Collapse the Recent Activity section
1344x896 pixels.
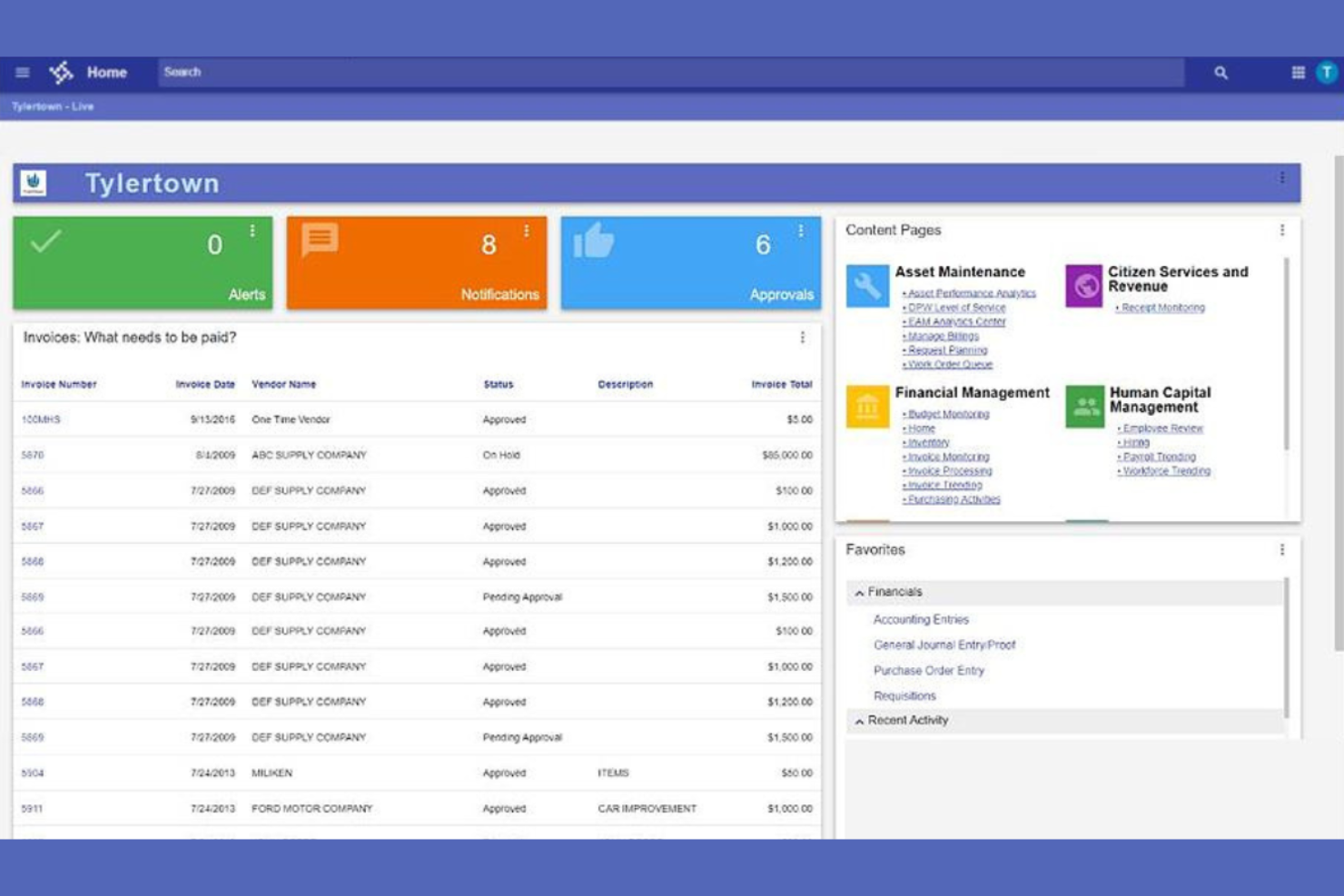(859, 722)
